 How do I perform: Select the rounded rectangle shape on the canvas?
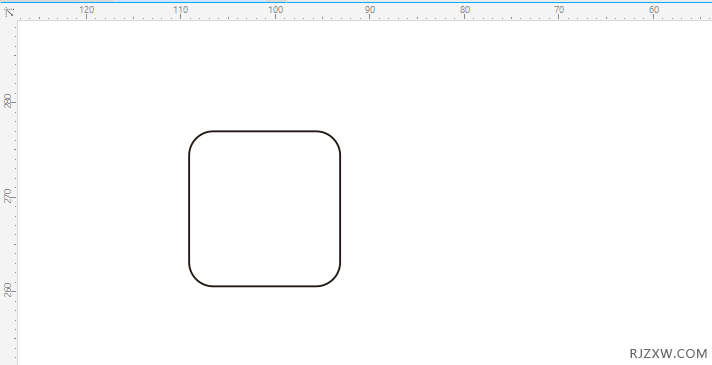265,209
